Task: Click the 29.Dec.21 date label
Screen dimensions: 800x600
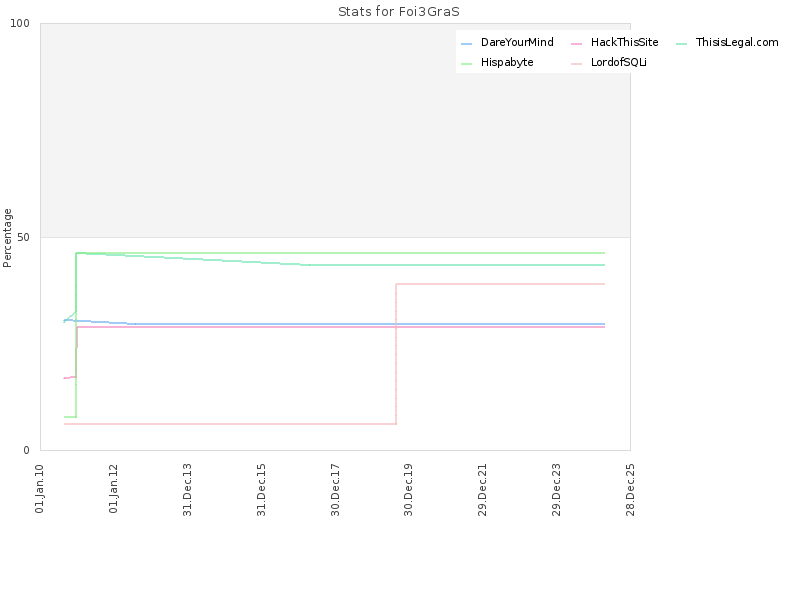Action: 482,490
